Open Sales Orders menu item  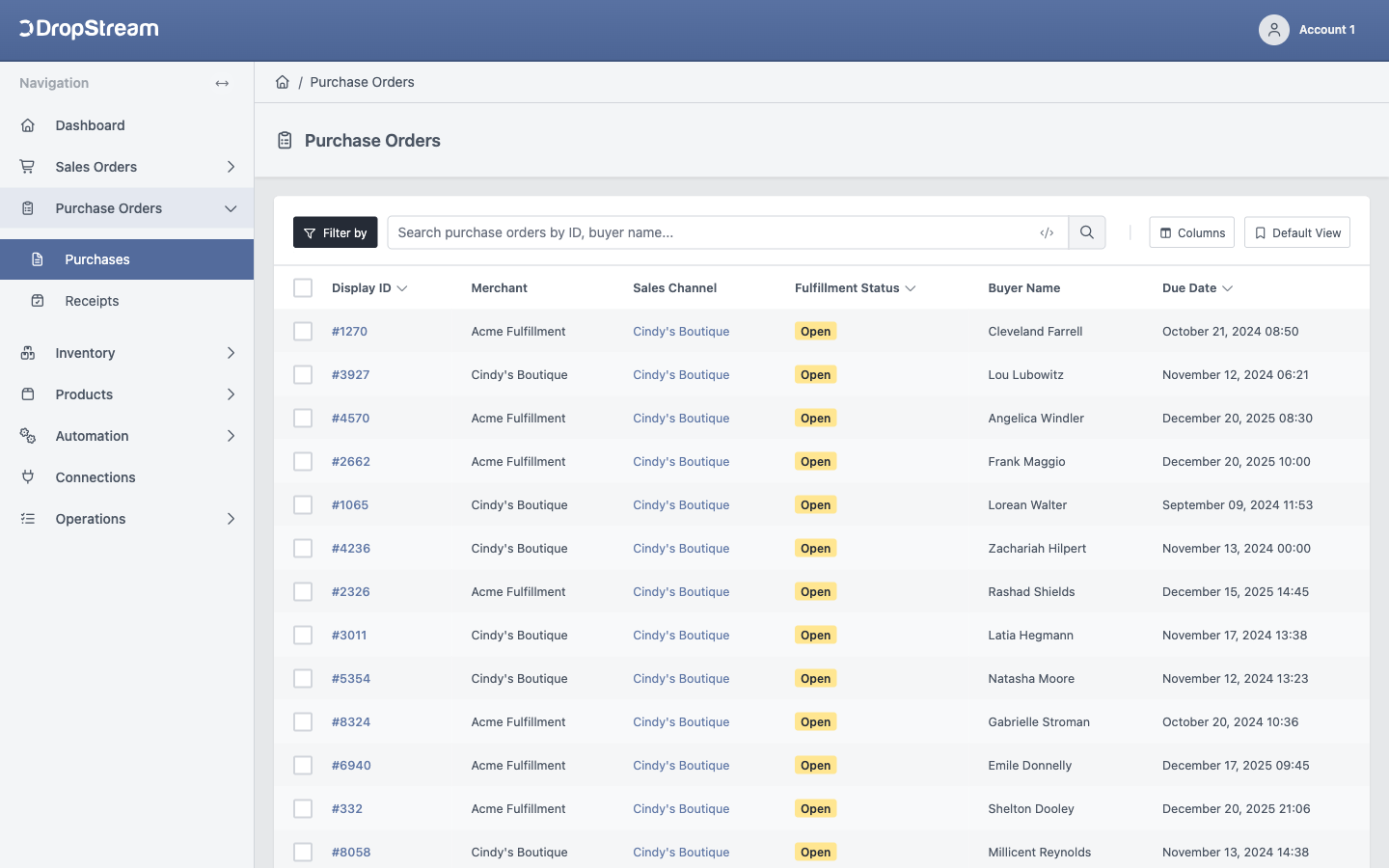(126, 167)
